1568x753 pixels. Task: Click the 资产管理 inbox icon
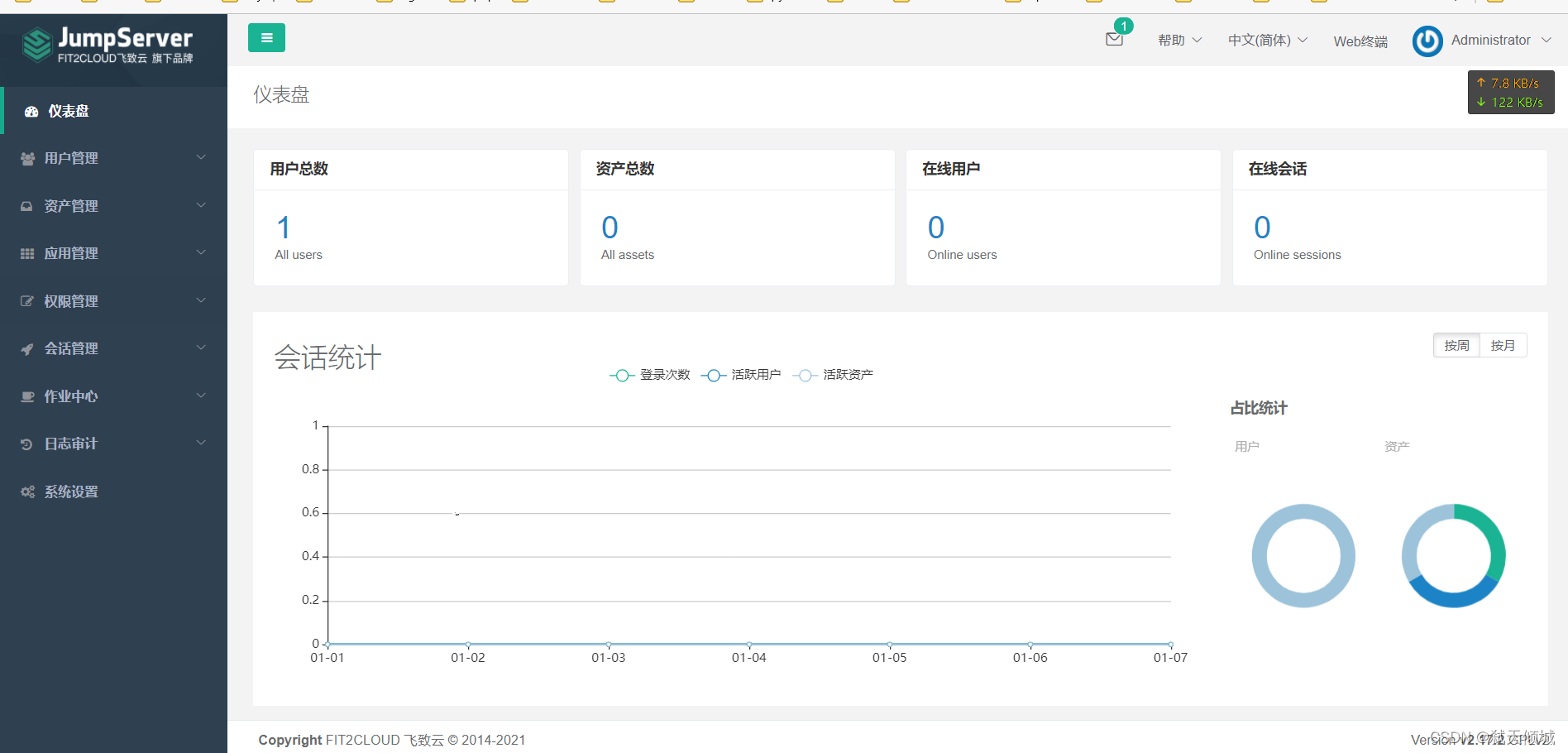point(27,207)
